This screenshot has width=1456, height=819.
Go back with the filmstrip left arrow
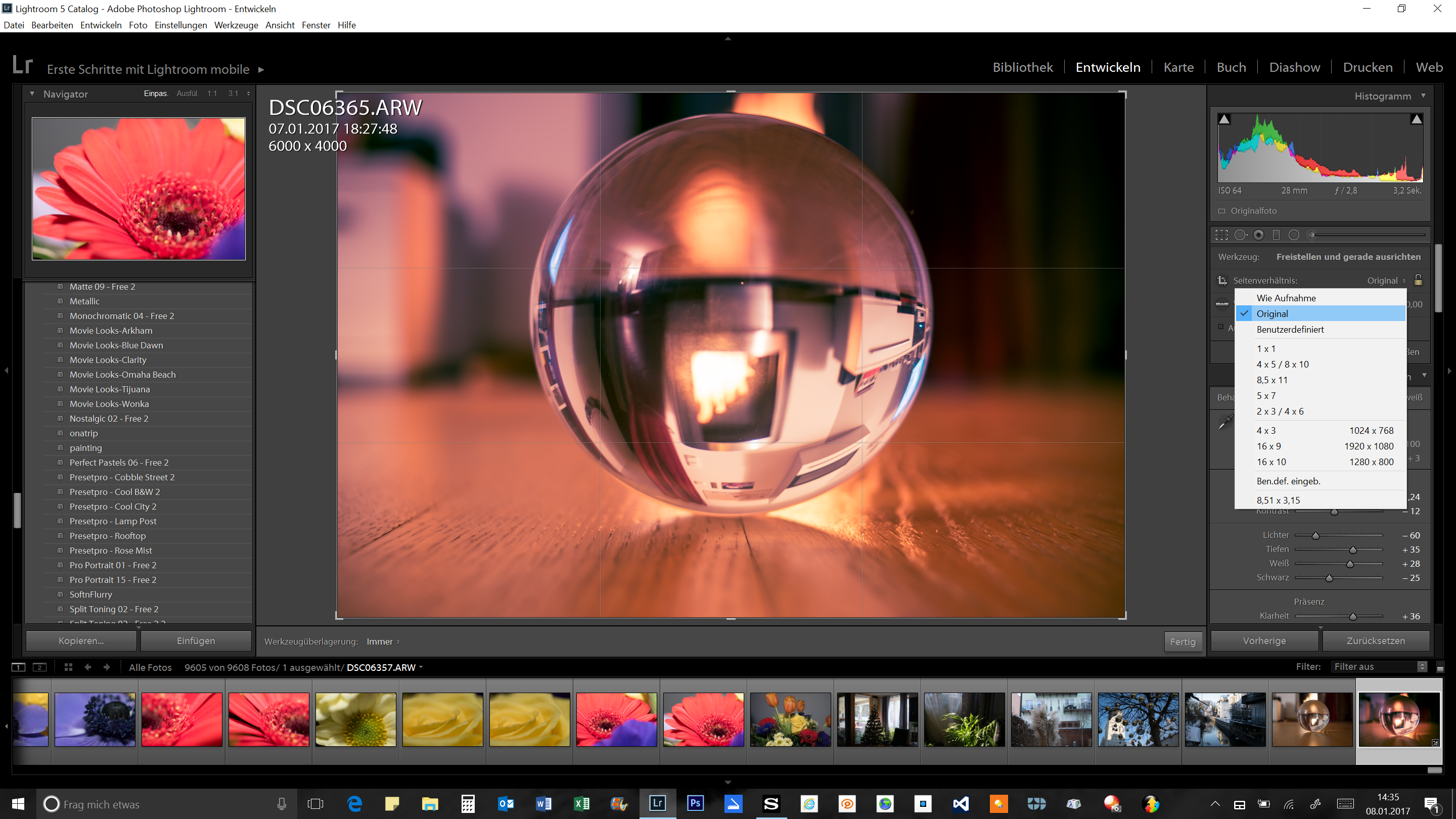click(x=87, y=667)
